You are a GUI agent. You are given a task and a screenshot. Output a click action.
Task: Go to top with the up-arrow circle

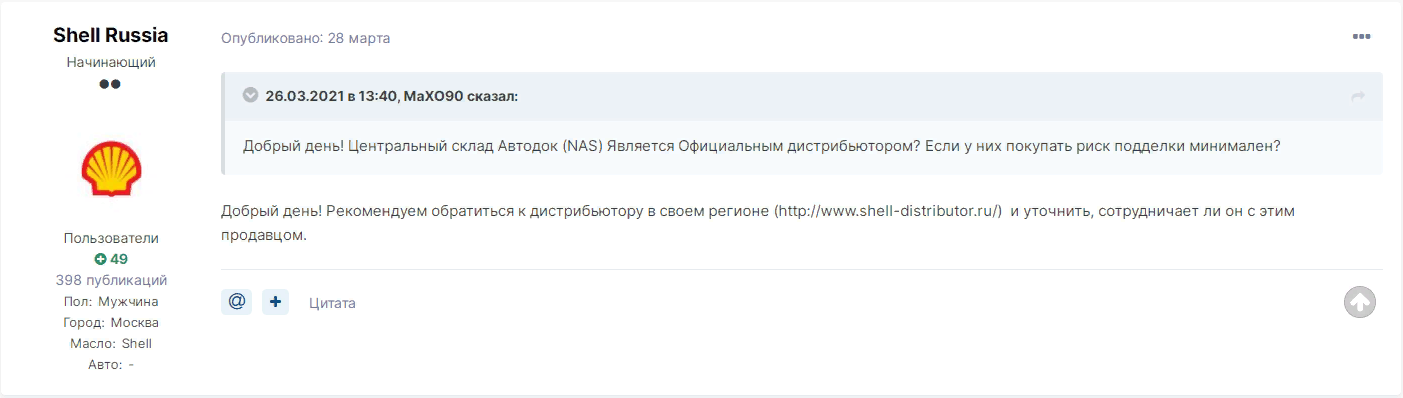[x=1360, y=302]
